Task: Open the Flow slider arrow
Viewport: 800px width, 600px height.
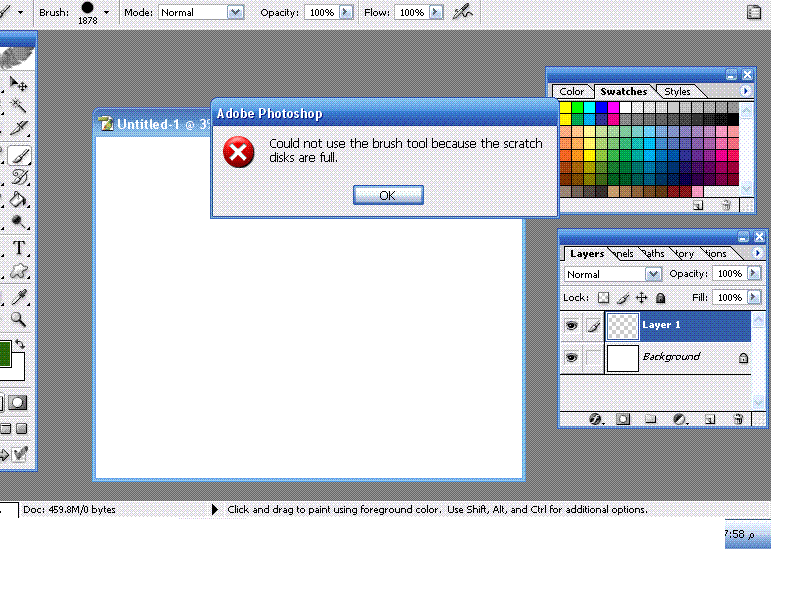Action: point(436,12)
